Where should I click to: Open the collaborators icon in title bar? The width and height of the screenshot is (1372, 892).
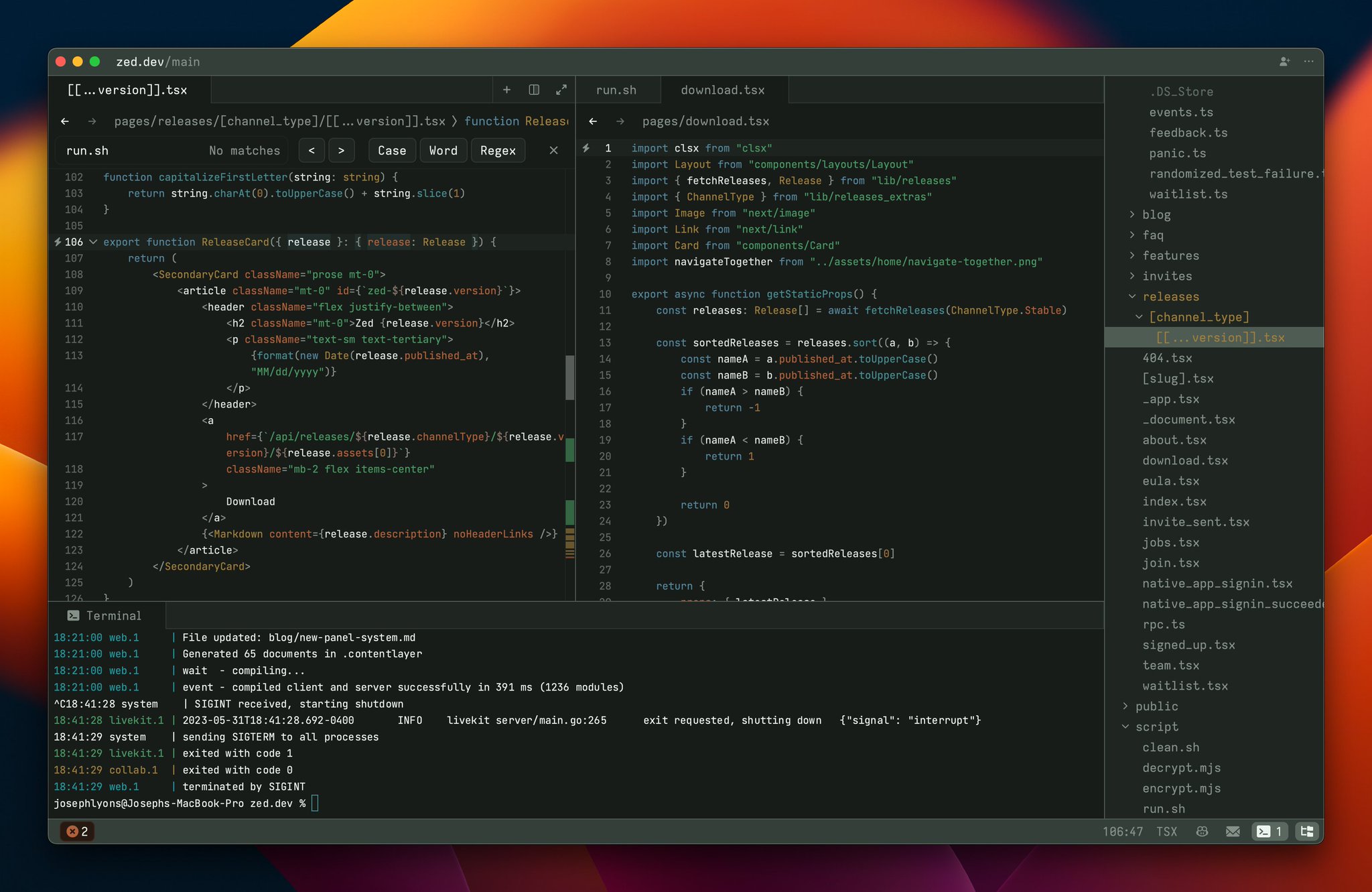(1284, 62)
